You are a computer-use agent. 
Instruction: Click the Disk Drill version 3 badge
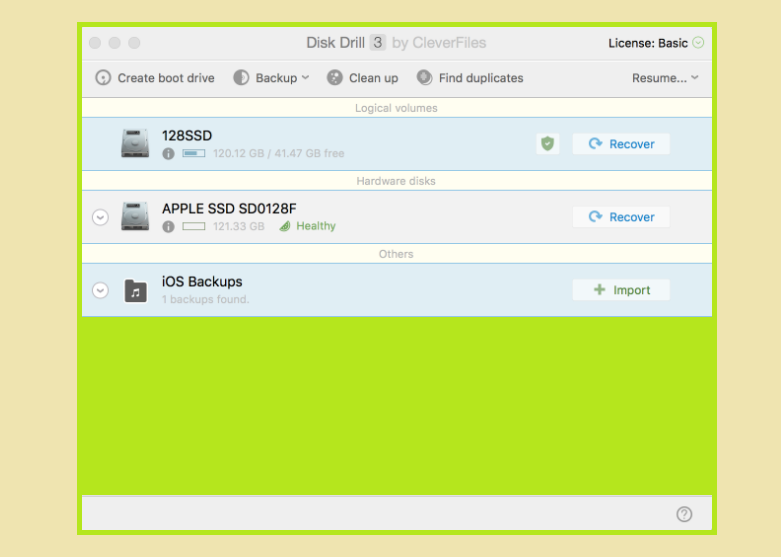378,43
